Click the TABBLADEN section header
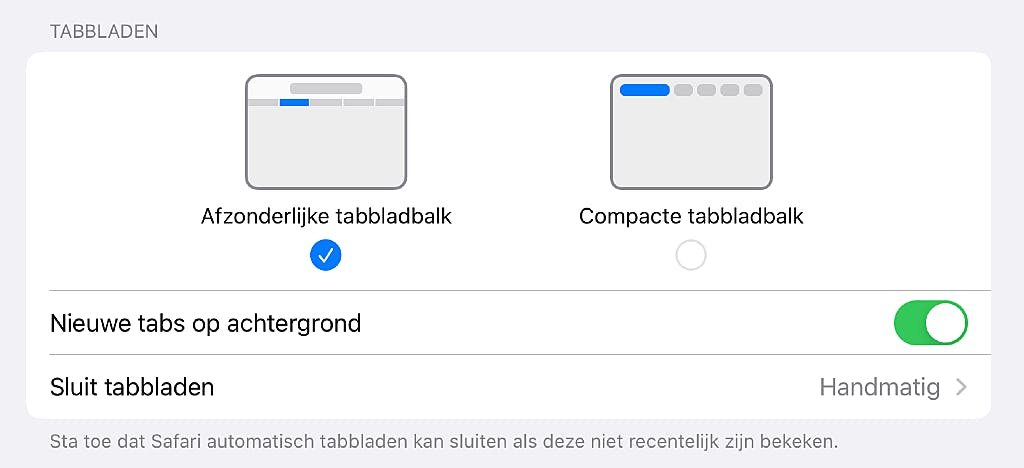The width and height of the screenshot is (1024, 468). (104, 31)
